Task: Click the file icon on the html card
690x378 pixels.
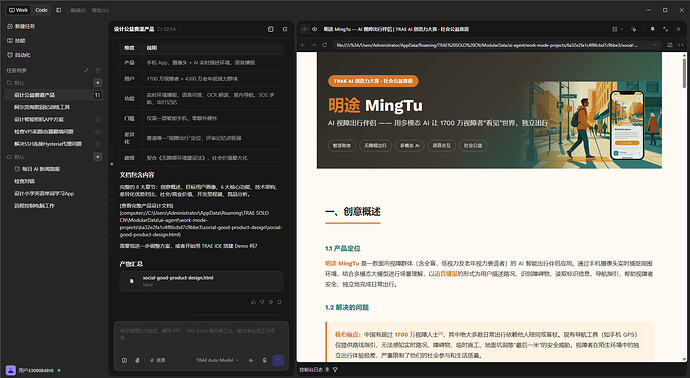Action: (x=131, y=281)
